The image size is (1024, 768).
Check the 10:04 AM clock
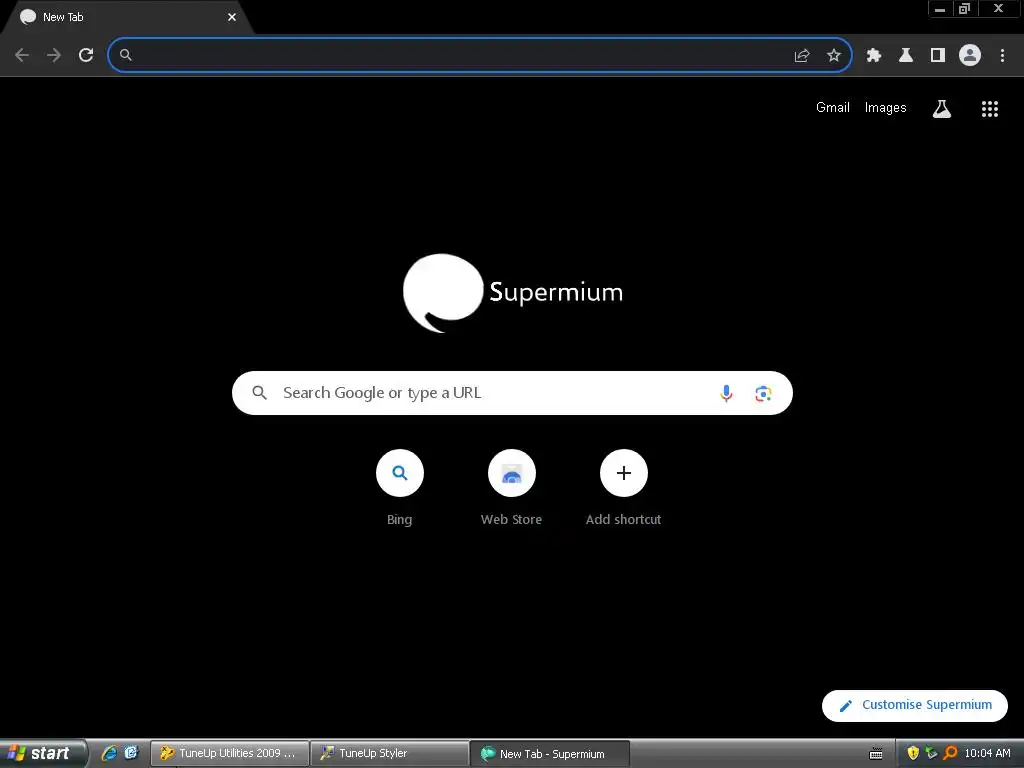click(987, 754)
